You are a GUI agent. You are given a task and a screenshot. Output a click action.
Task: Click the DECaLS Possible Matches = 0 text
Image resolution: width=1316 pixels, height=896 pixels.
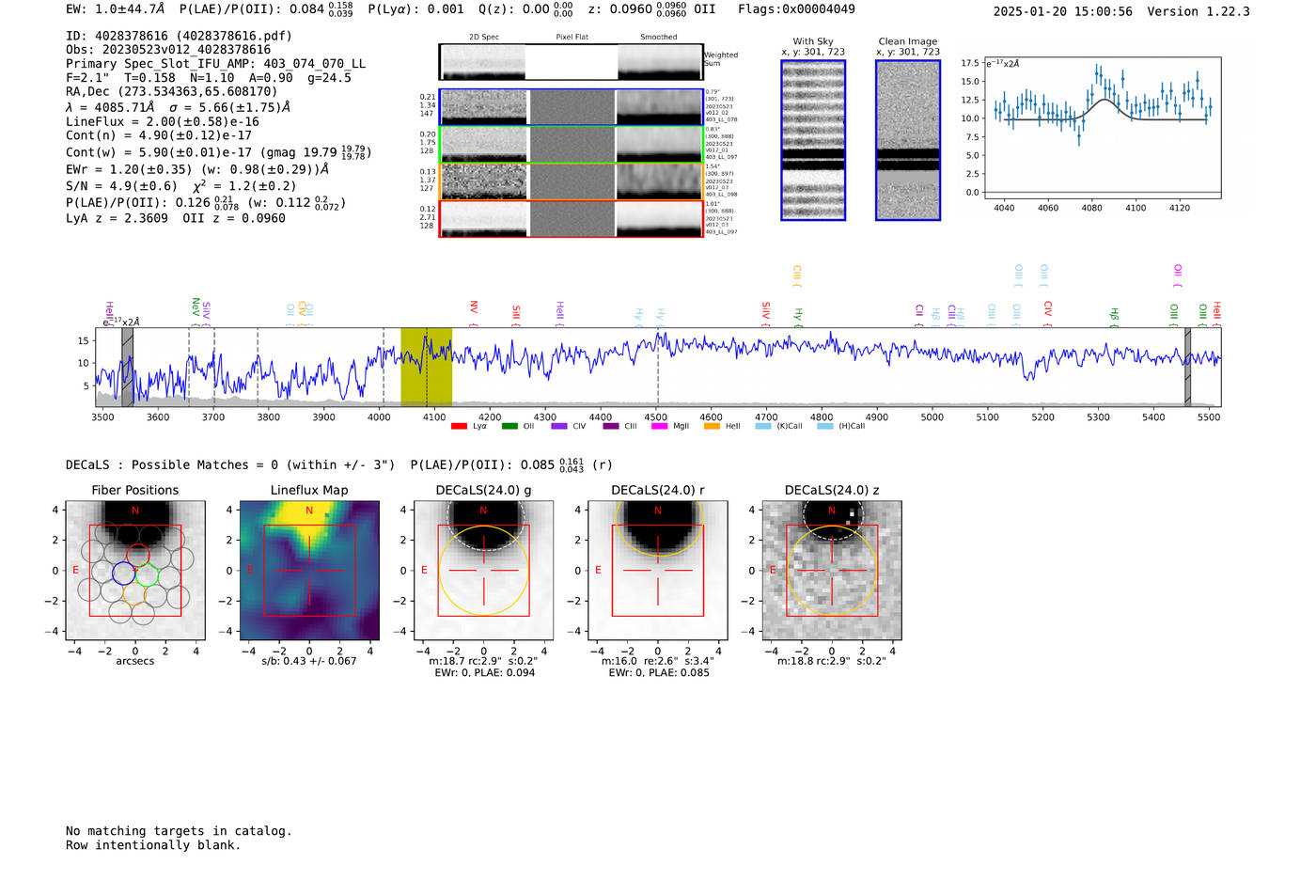point(230,464)
